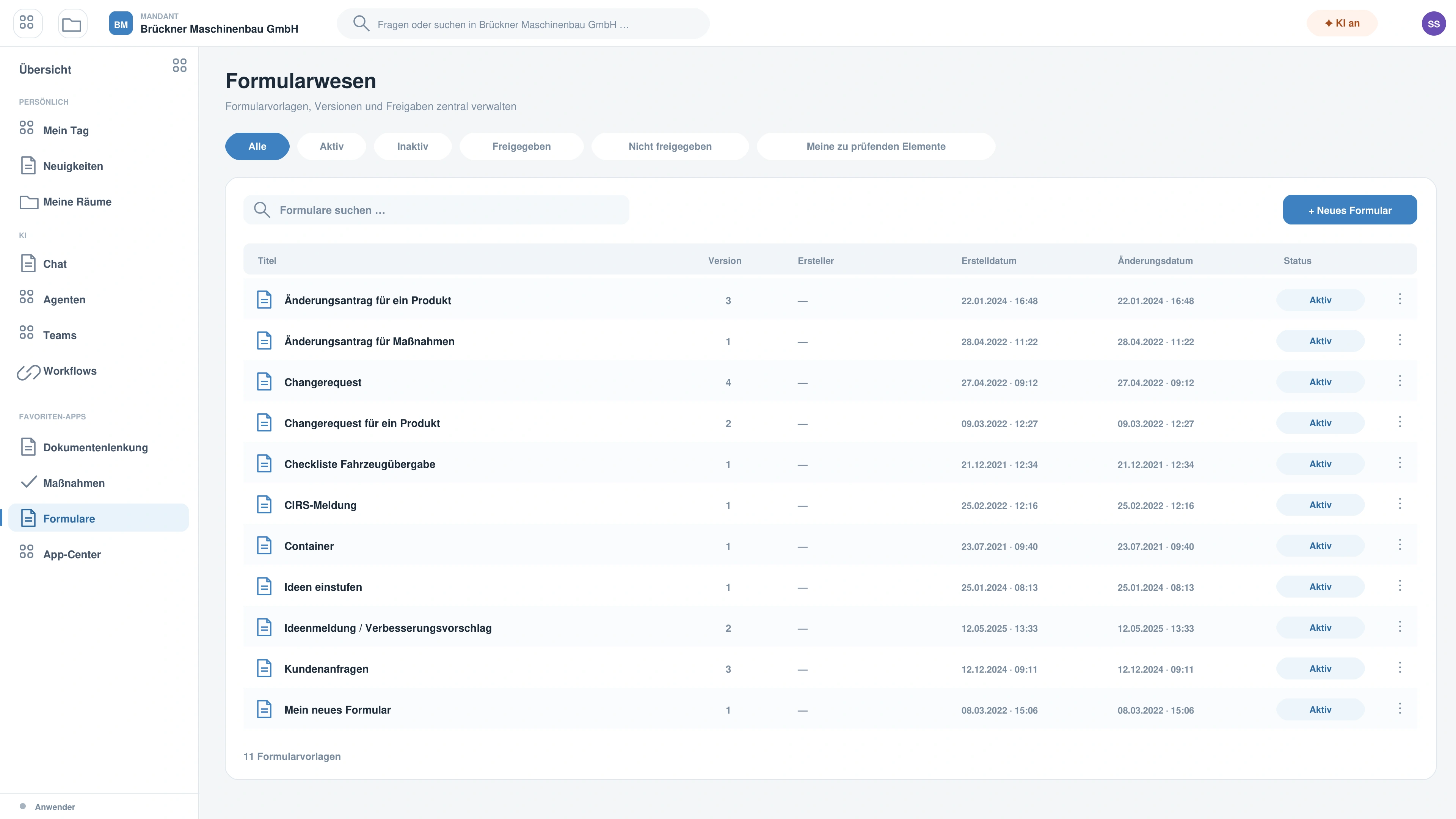The width and height of the screenshot is (1456, 819).
Task: Click the Anwender role label at bottom
Action: pos(55,806)
